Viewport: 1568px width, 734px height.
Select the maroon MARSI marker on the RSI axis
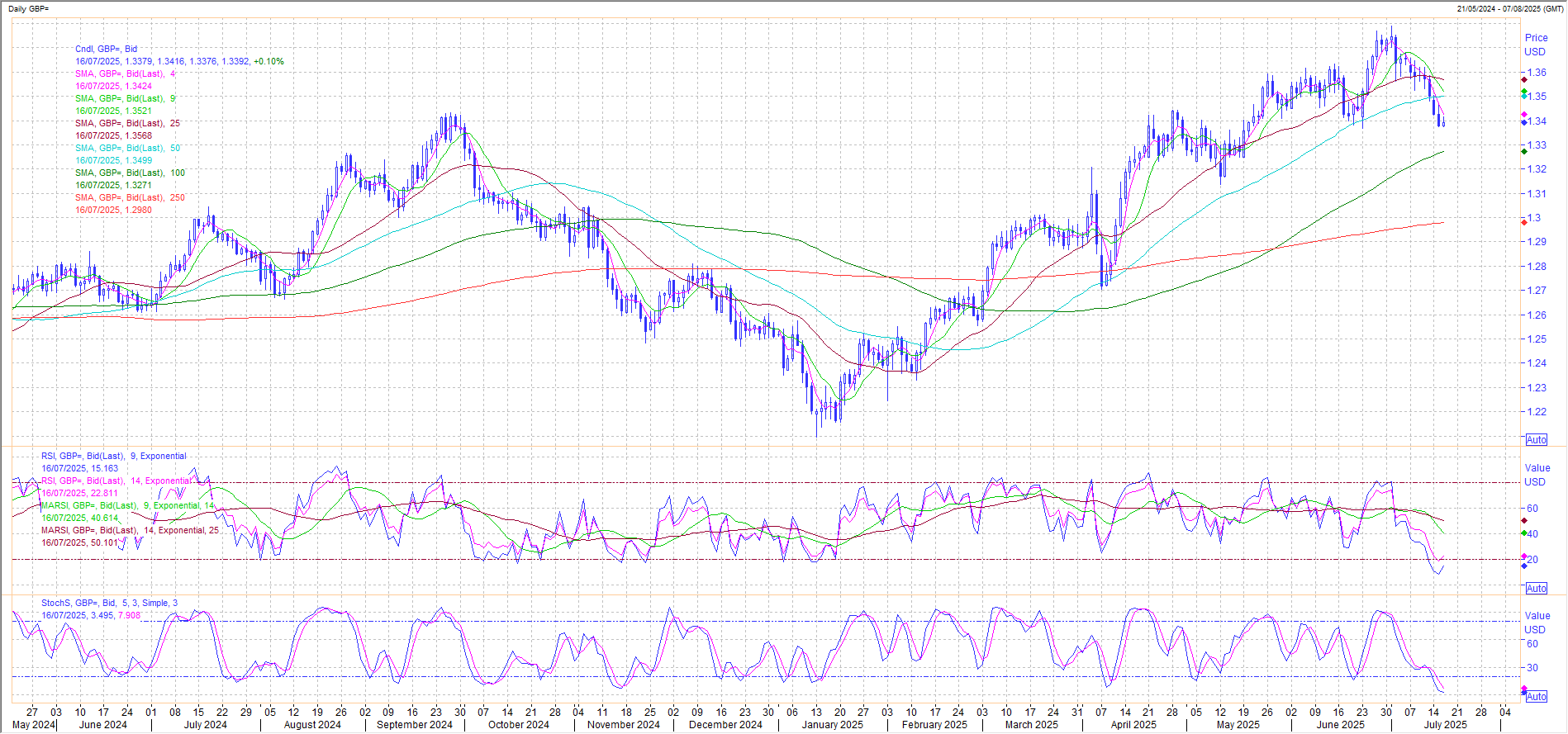pyautogui.click(x=1524, y=521)
